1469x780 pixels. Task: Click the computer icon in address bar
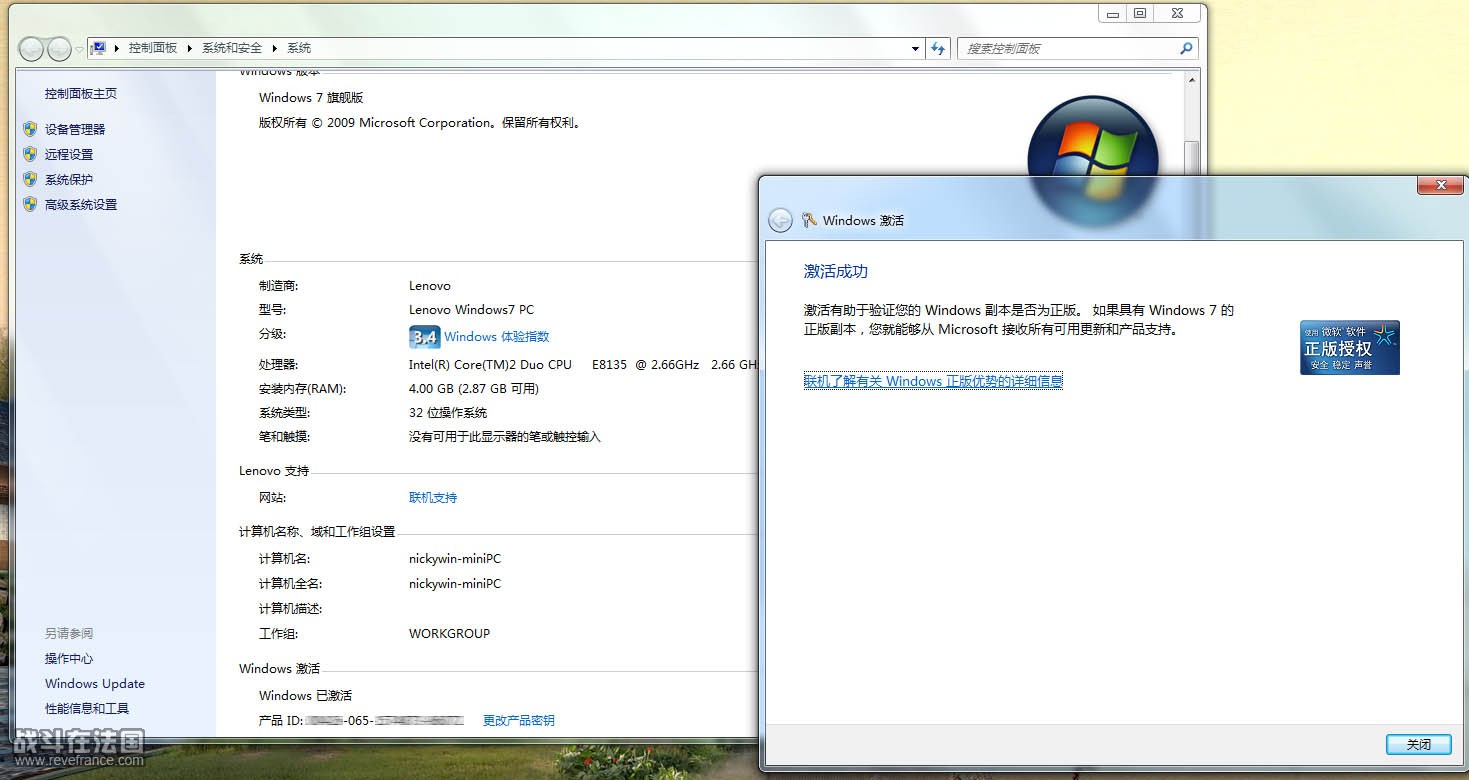point(99,48)
